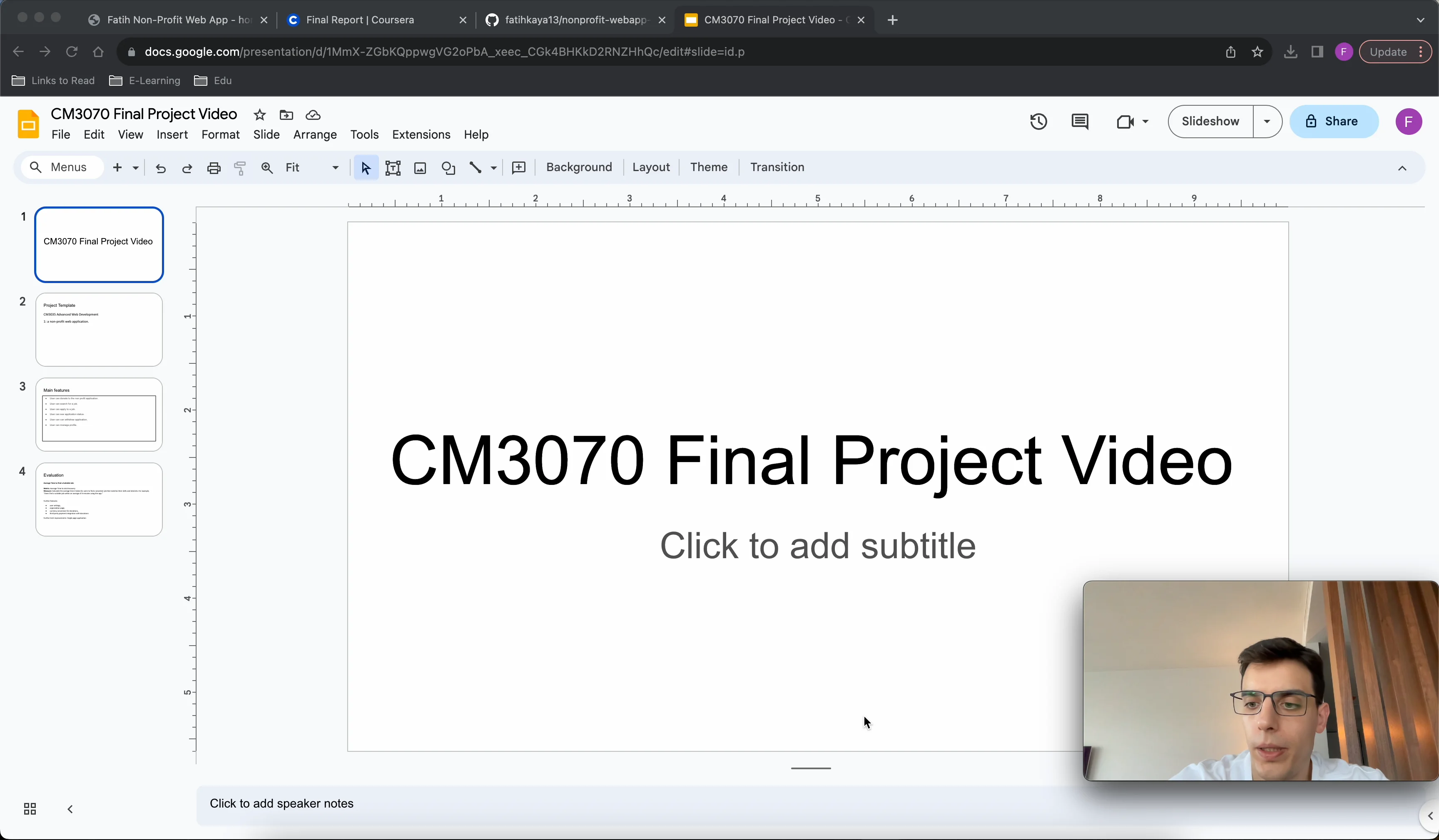
Task: Apply paint format with the Paint format icon
Action: [239, 167]
